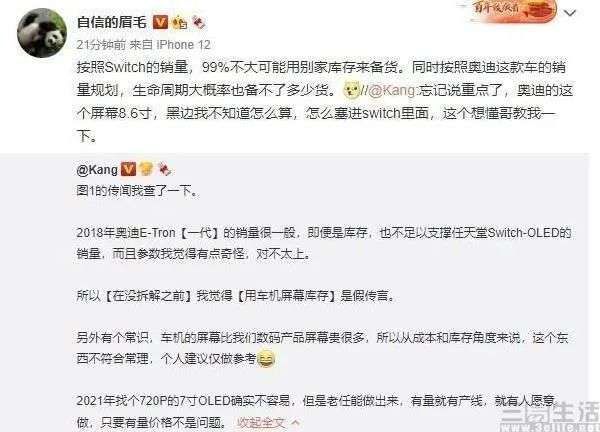The image size is (600, 432).
Task: Expand the post options chevron at top right
Action: click(x=570, y=13)
